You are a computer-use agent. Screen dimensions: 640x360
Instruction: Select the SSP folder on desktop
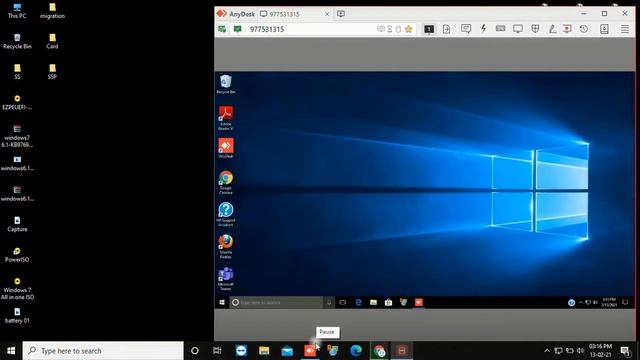coord(52,71)
